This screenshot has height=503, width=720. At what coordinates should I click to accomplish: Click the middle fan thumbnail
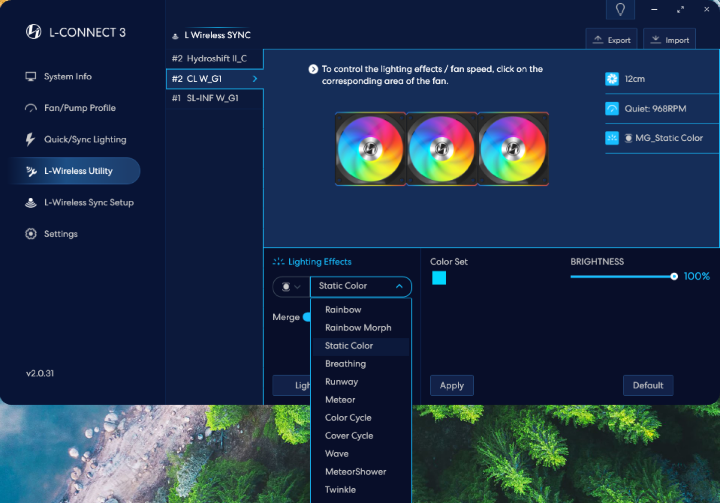pos(441,149)
